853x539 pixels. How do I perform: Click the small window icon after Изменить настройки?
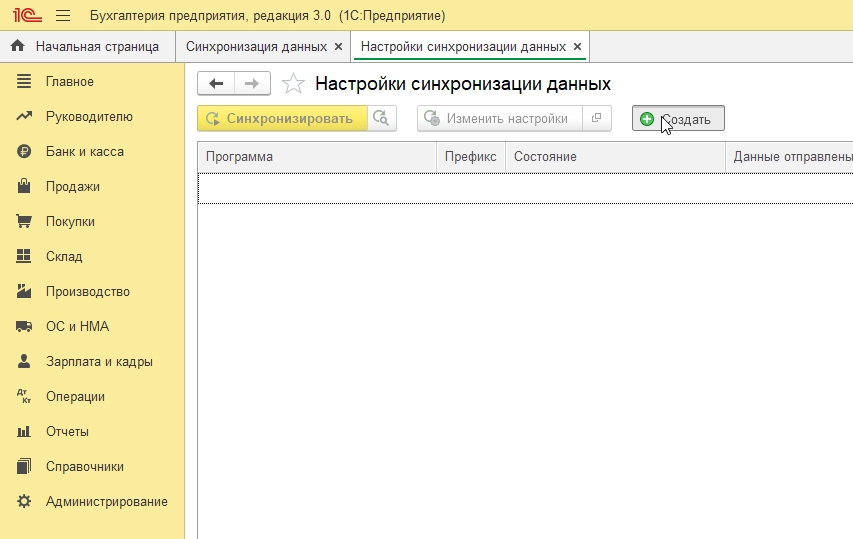pyautogui.click(x=597, y=118)
